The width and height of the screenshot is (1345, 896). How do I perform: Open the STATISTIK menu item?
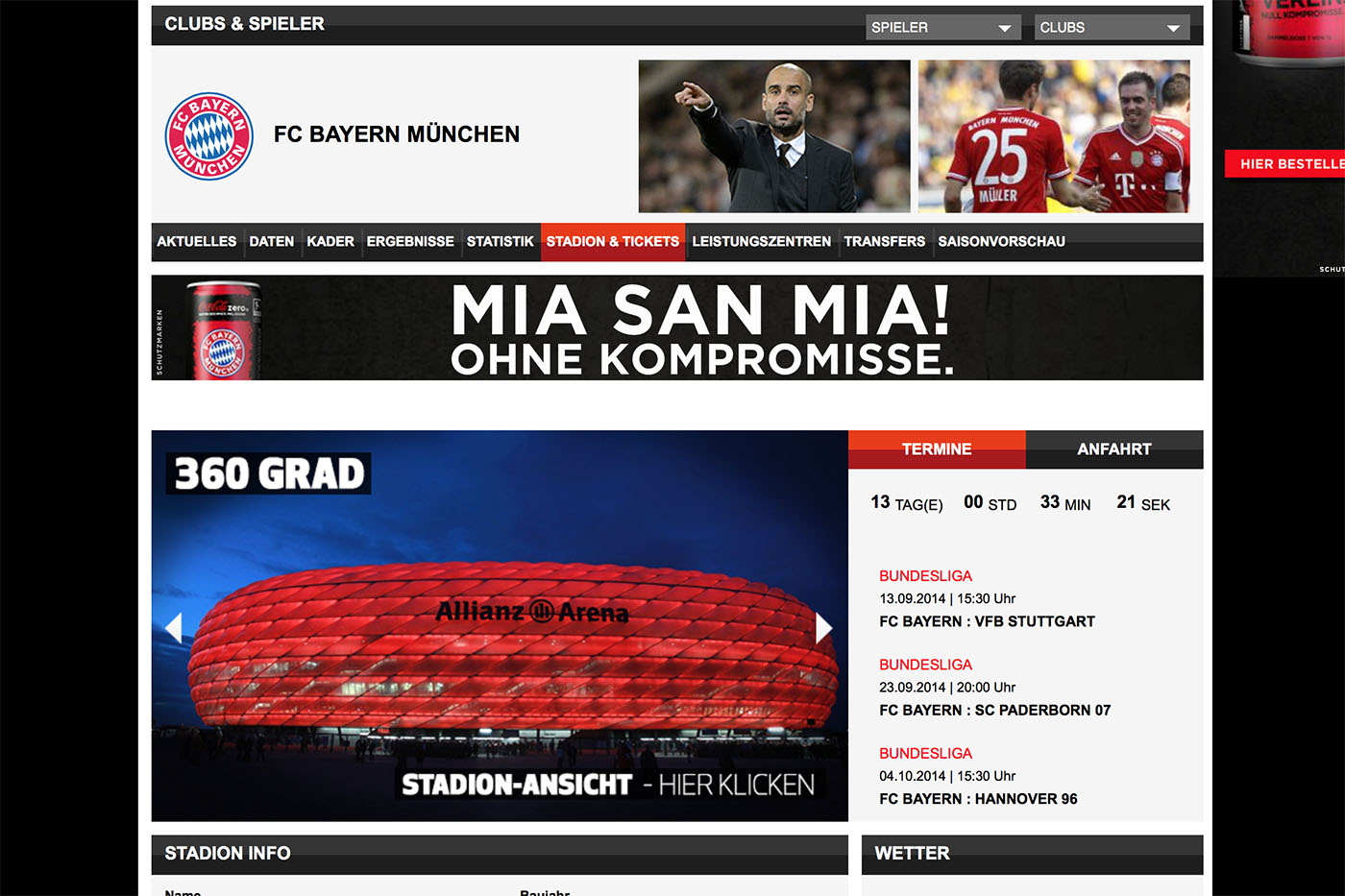click(500, 242)
